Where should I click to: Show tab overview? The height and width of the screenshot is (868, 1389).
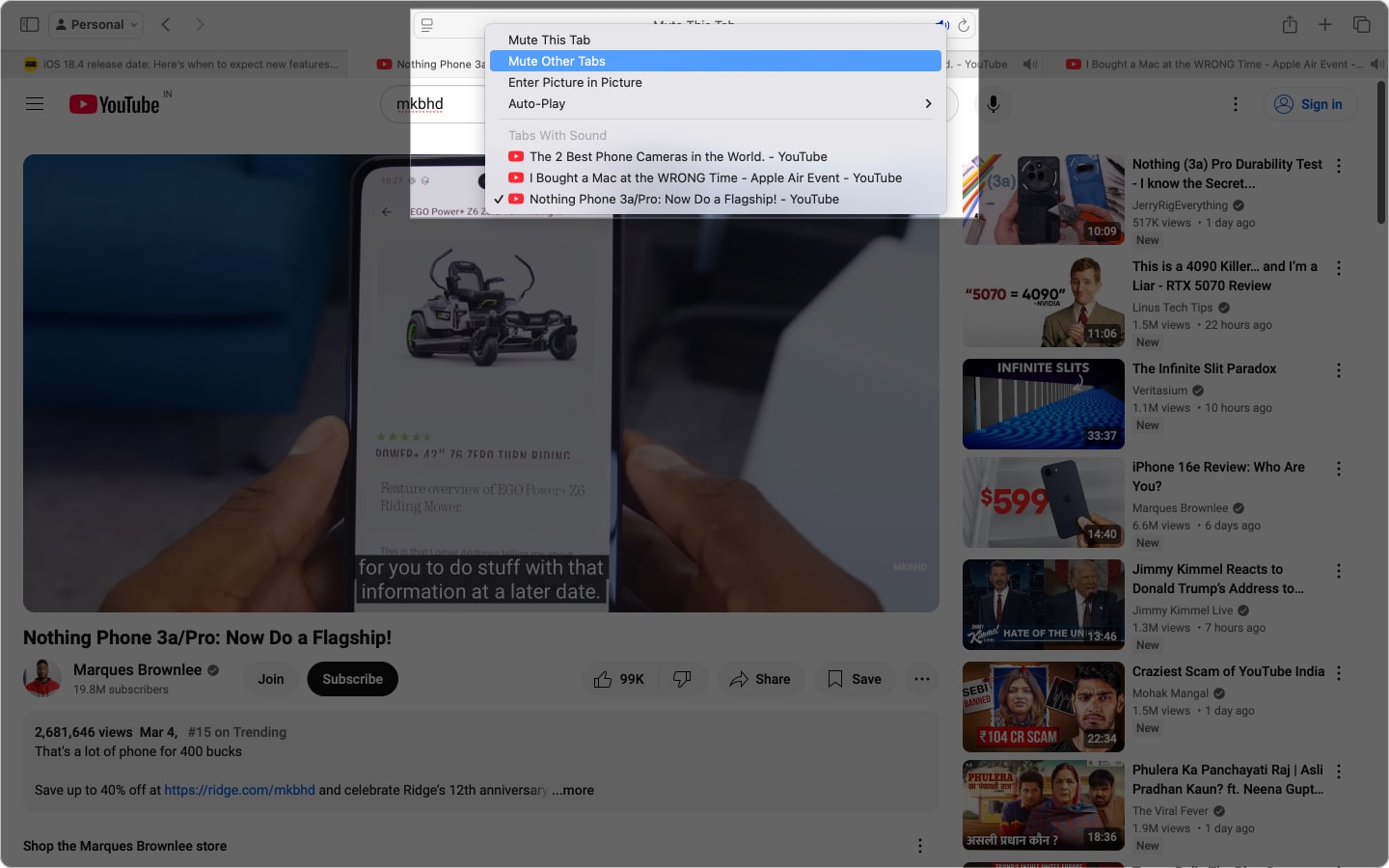(x=1361, y=24)
